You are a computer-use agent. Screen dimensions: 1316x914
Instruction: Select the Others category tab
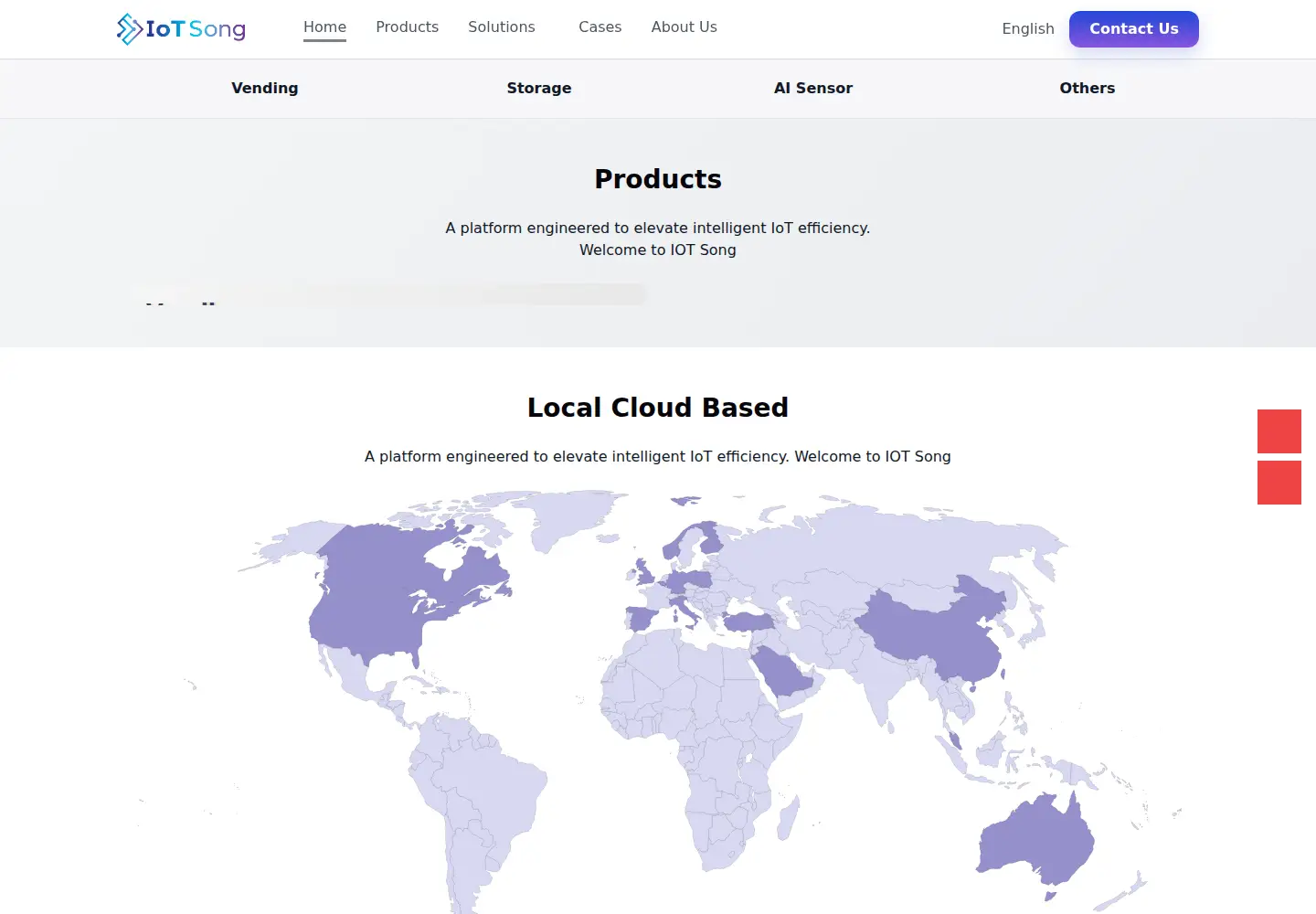coord(1088,88)
